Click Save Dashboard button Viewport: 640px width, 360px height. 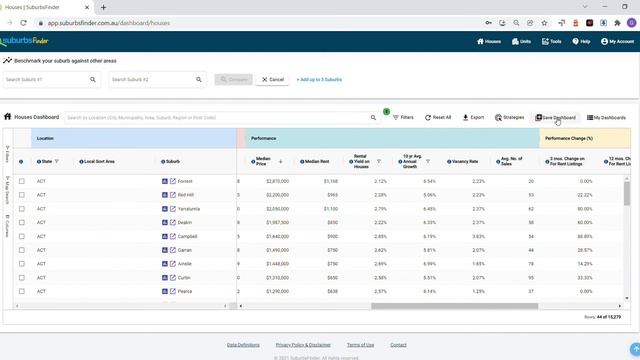556,118
